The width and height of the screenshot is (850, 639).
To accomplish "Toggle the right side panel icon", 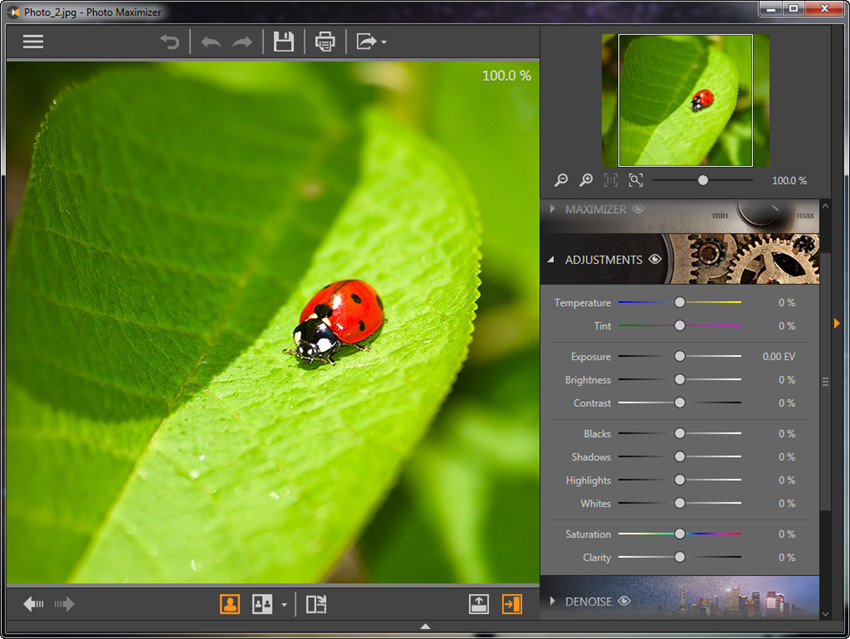I will click(x=512, y=604).
